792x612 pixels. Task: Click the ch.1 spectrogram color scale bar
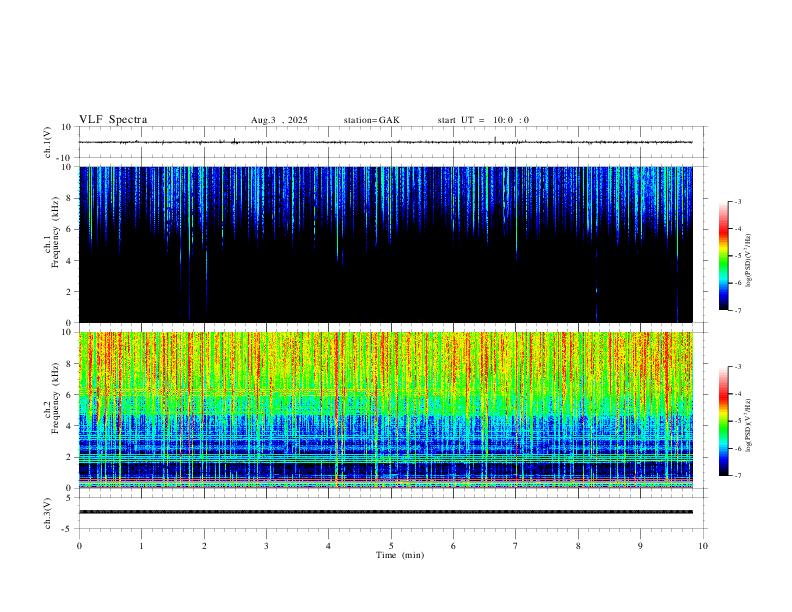723,256
